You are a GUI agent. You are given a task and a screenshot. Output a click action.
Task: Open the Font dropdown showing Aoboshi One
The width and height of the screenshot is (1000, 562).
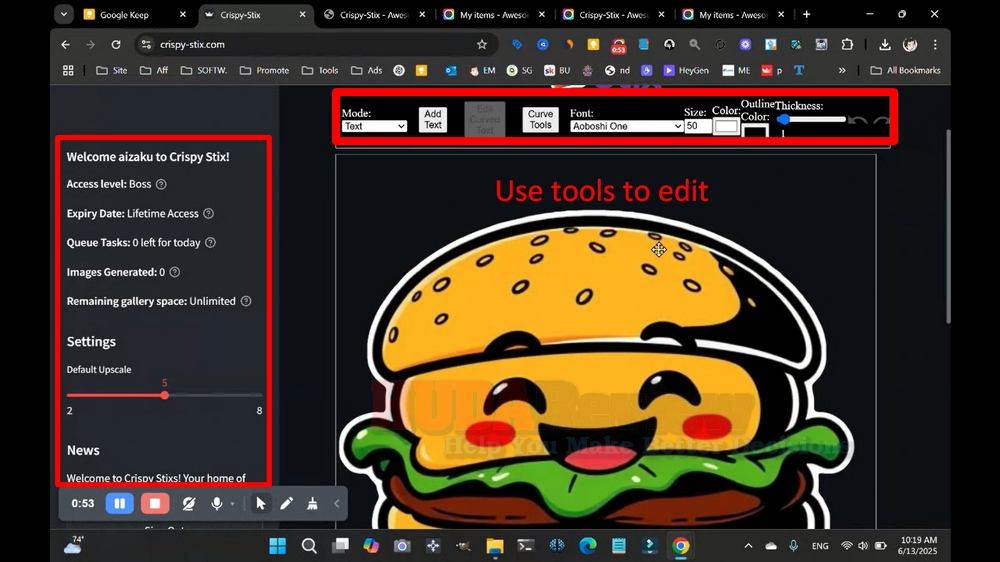(626, 126)
